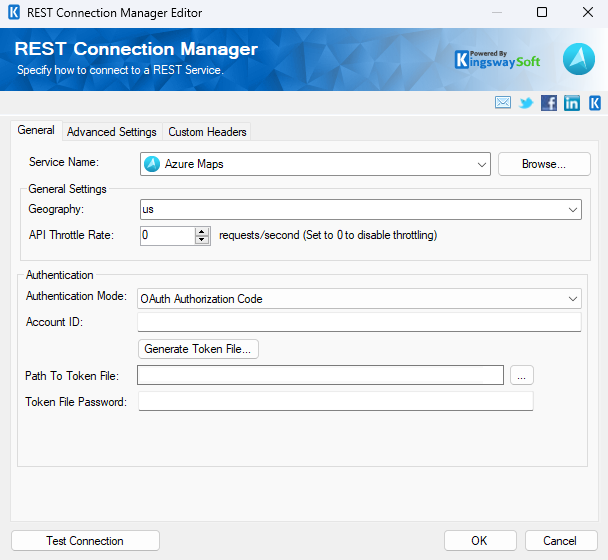This screenshot has height=560, width=608.
Task: Open the Twitter bird icon link
Action: click(526, 103)
